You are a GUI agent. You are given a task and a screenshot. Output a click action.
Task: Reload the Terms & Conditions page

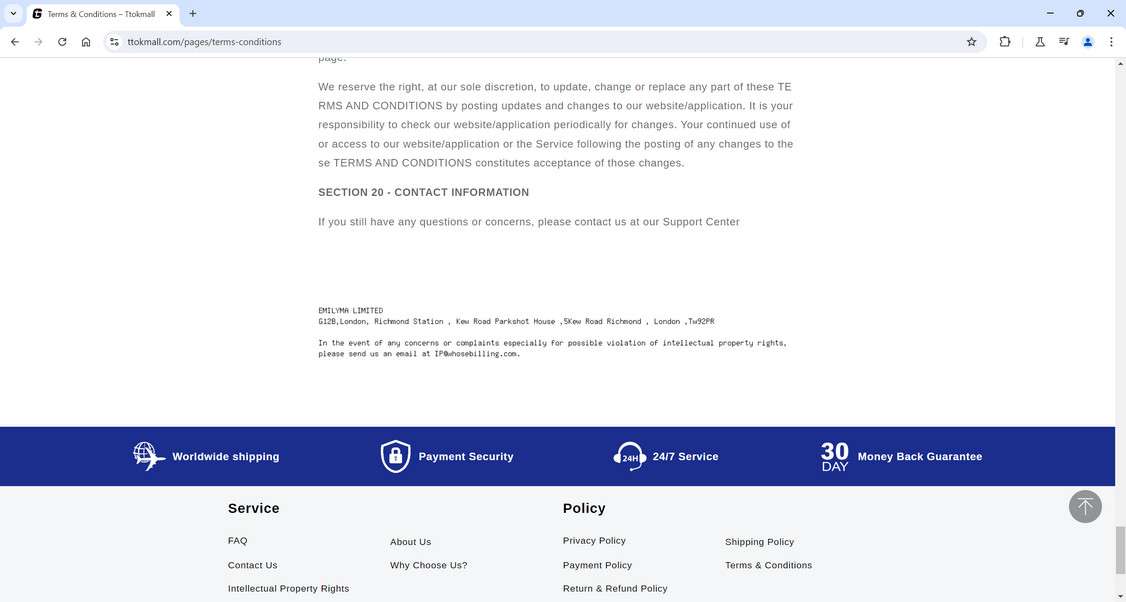coord(62,42)
